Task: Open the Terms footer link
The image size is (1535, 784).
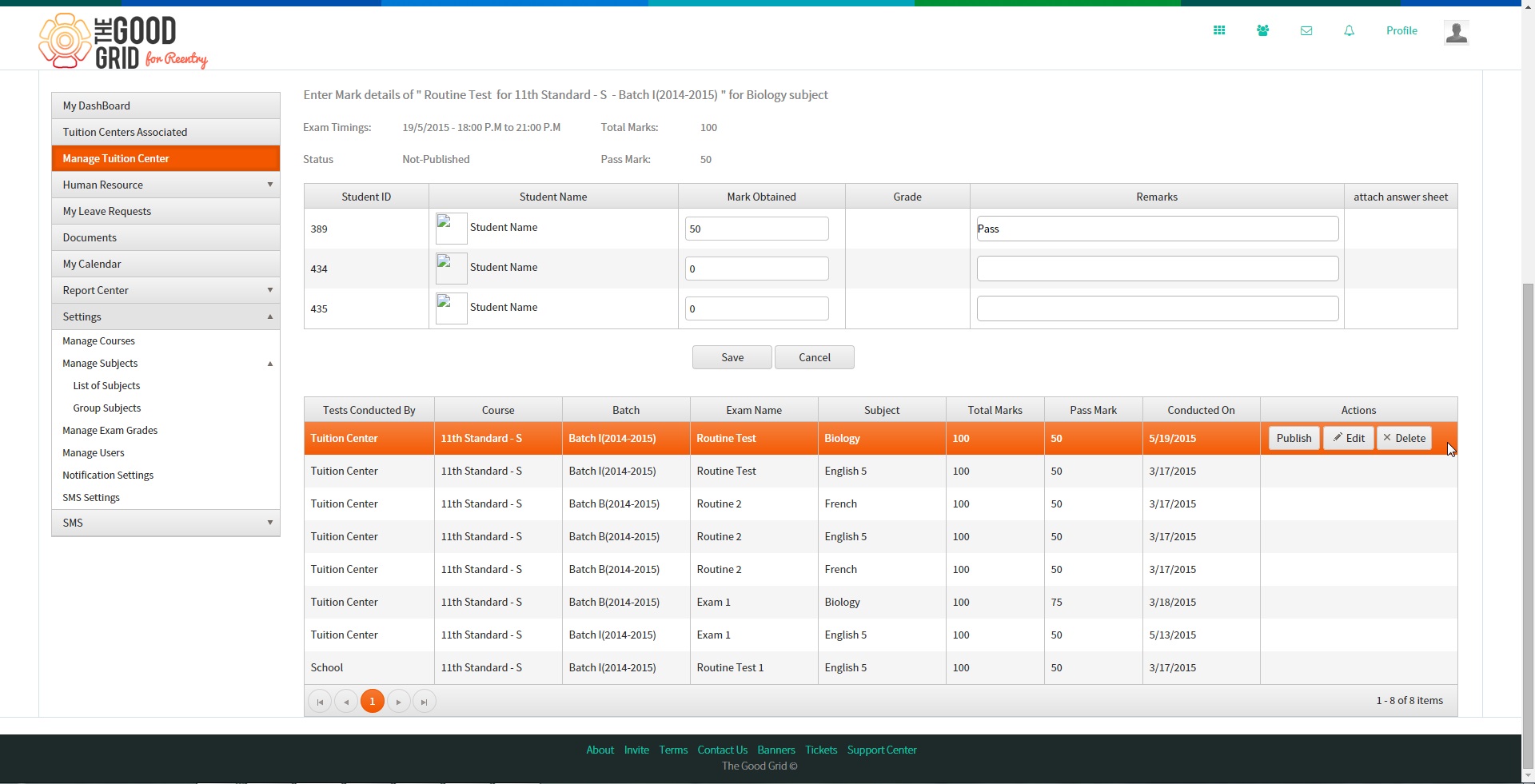Action: click(673, 750)
